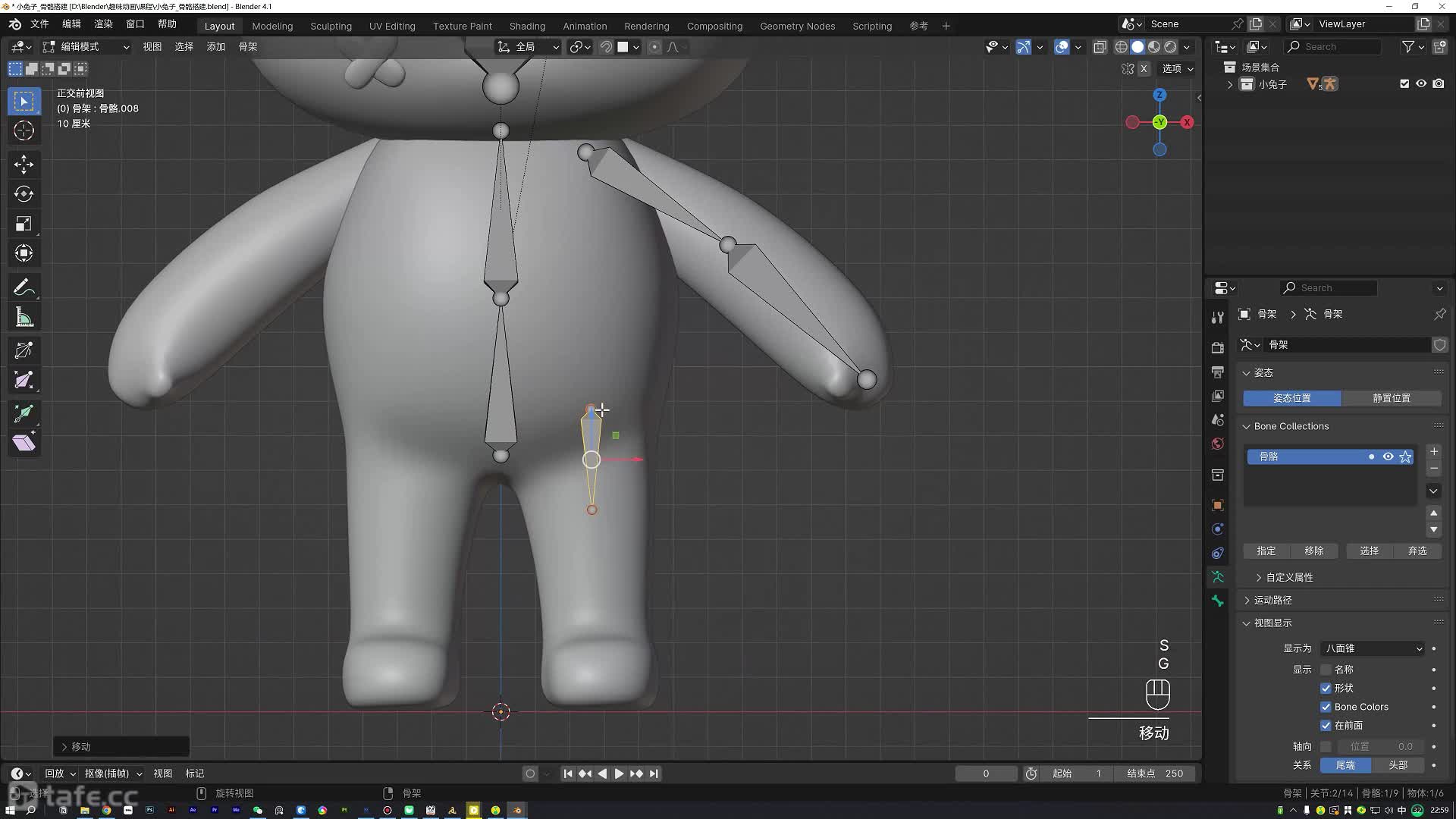Screen dimensions: 1456x819
Task: Select the Shear tool
Action: [x=24, y=443]
